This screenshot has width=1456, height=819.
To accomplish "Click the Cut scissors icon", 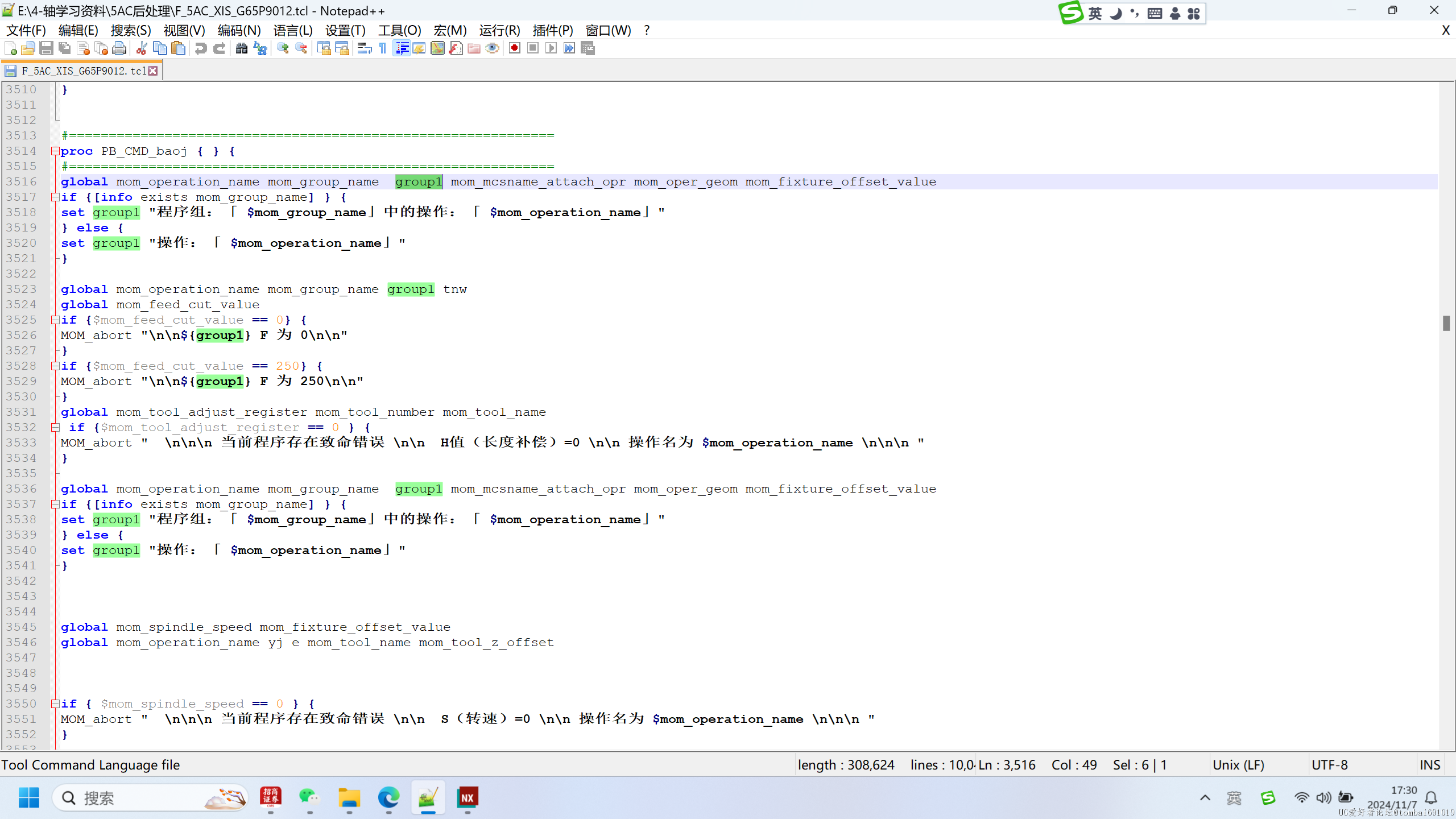I will tap(142, 48).
